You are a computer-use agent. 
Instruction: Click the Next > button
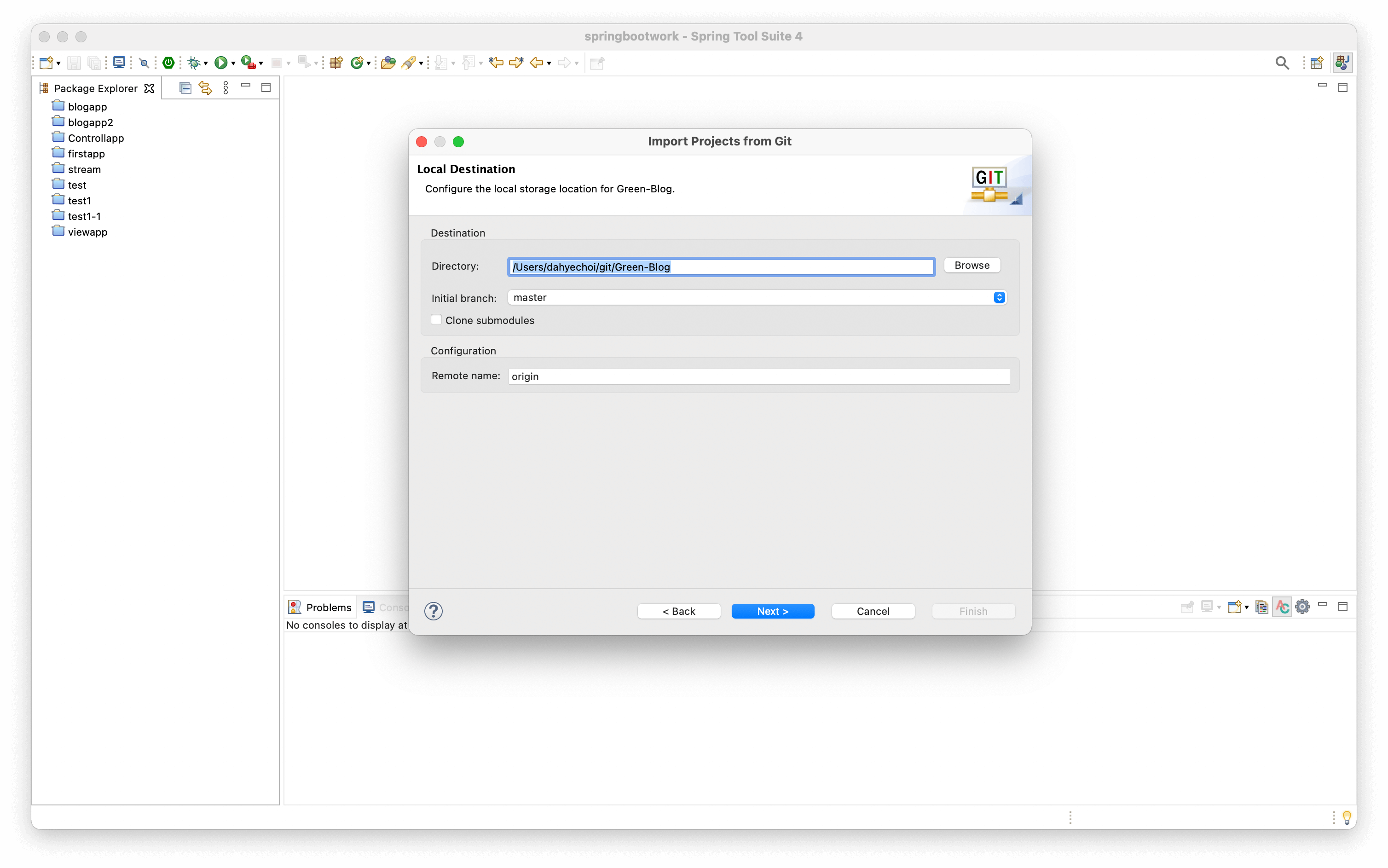773,611
